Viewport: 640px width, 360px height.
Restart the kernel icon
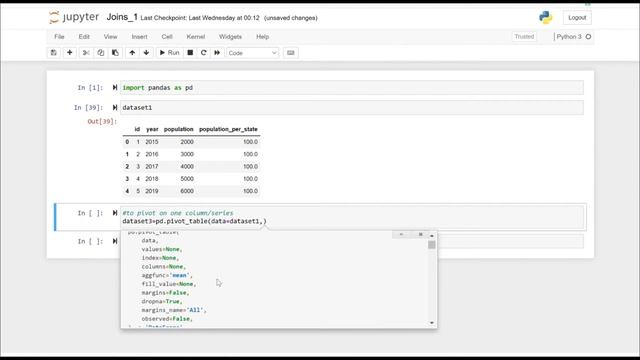coord(204,53)
